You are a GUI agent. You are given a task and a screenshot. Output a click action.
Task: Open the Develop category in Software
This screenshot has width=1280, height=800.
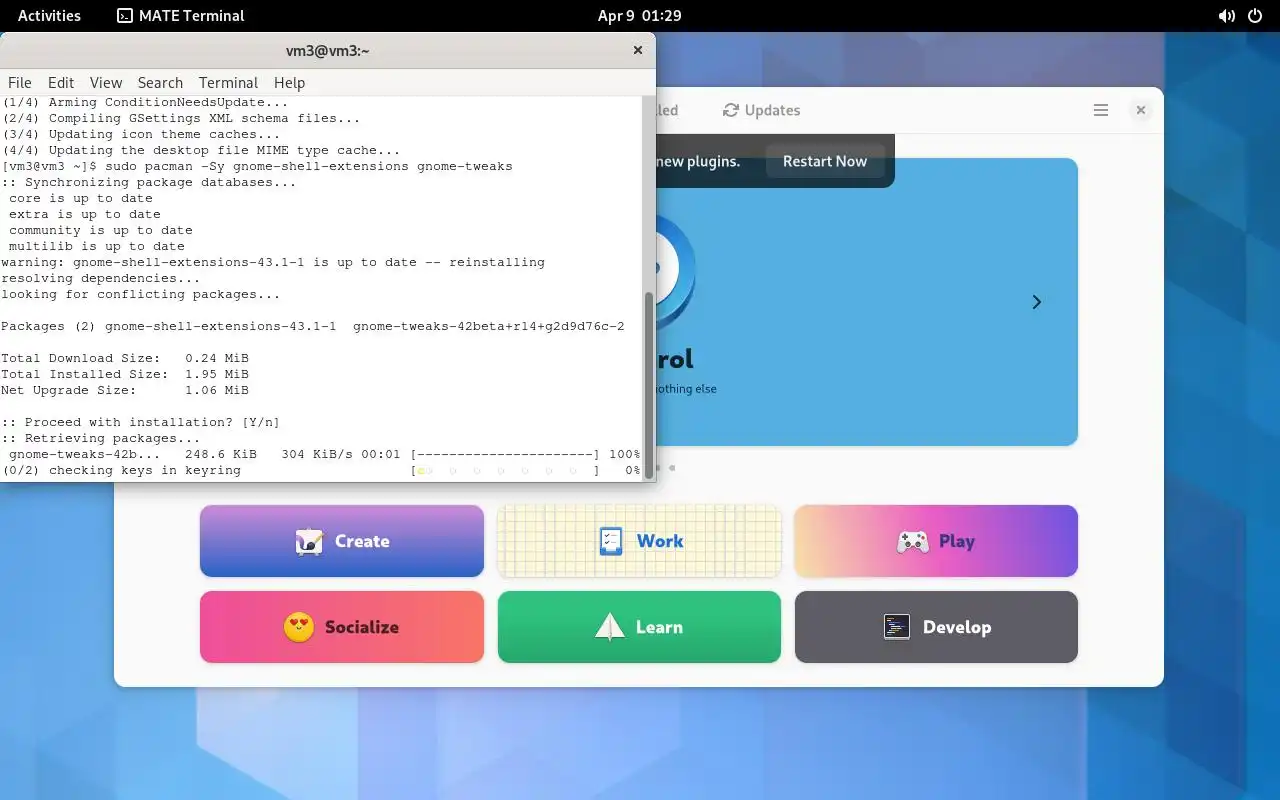point(936,627)
